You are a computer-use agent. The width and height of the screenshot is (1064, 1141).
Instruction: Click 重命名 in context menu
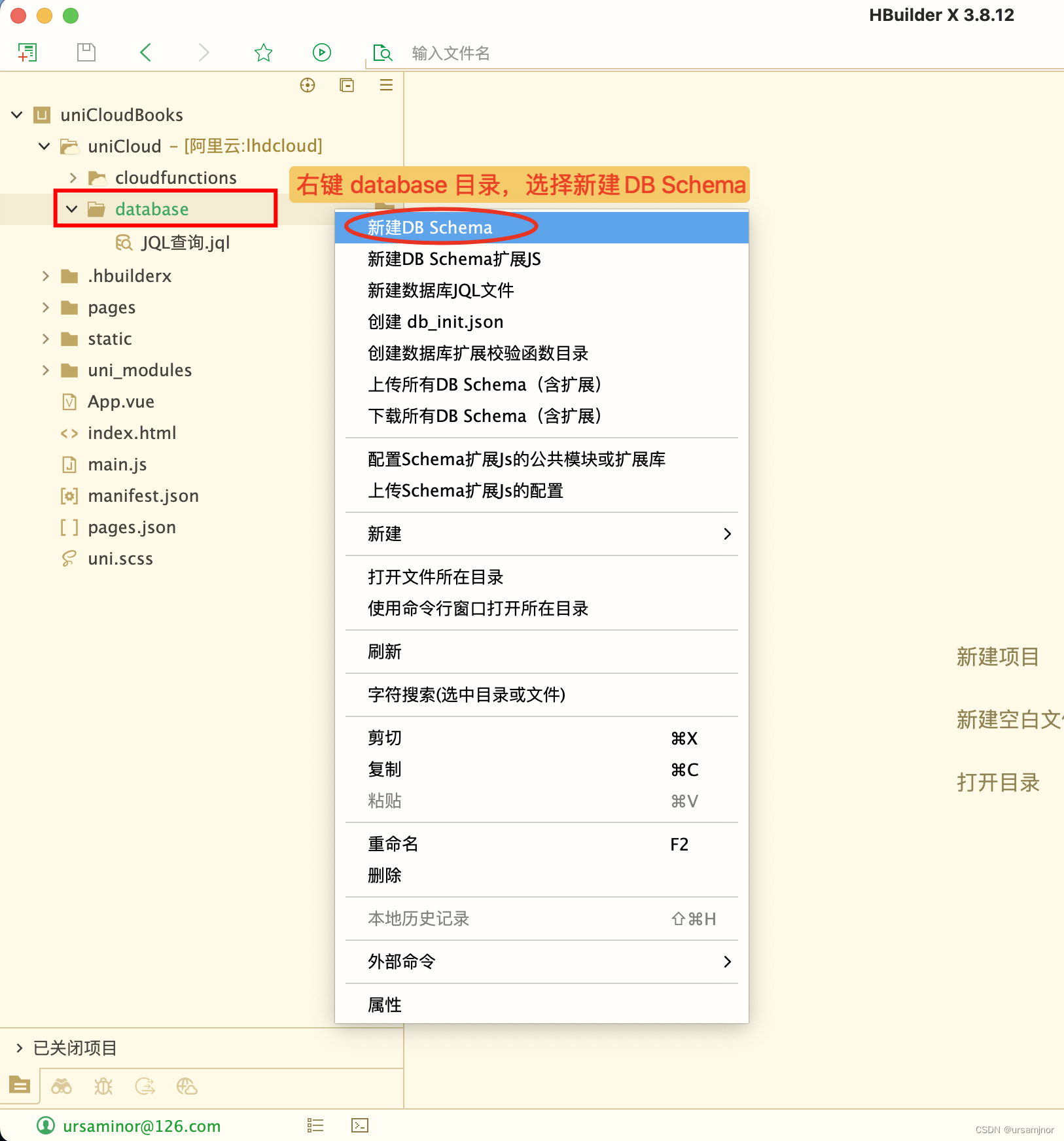542,844
